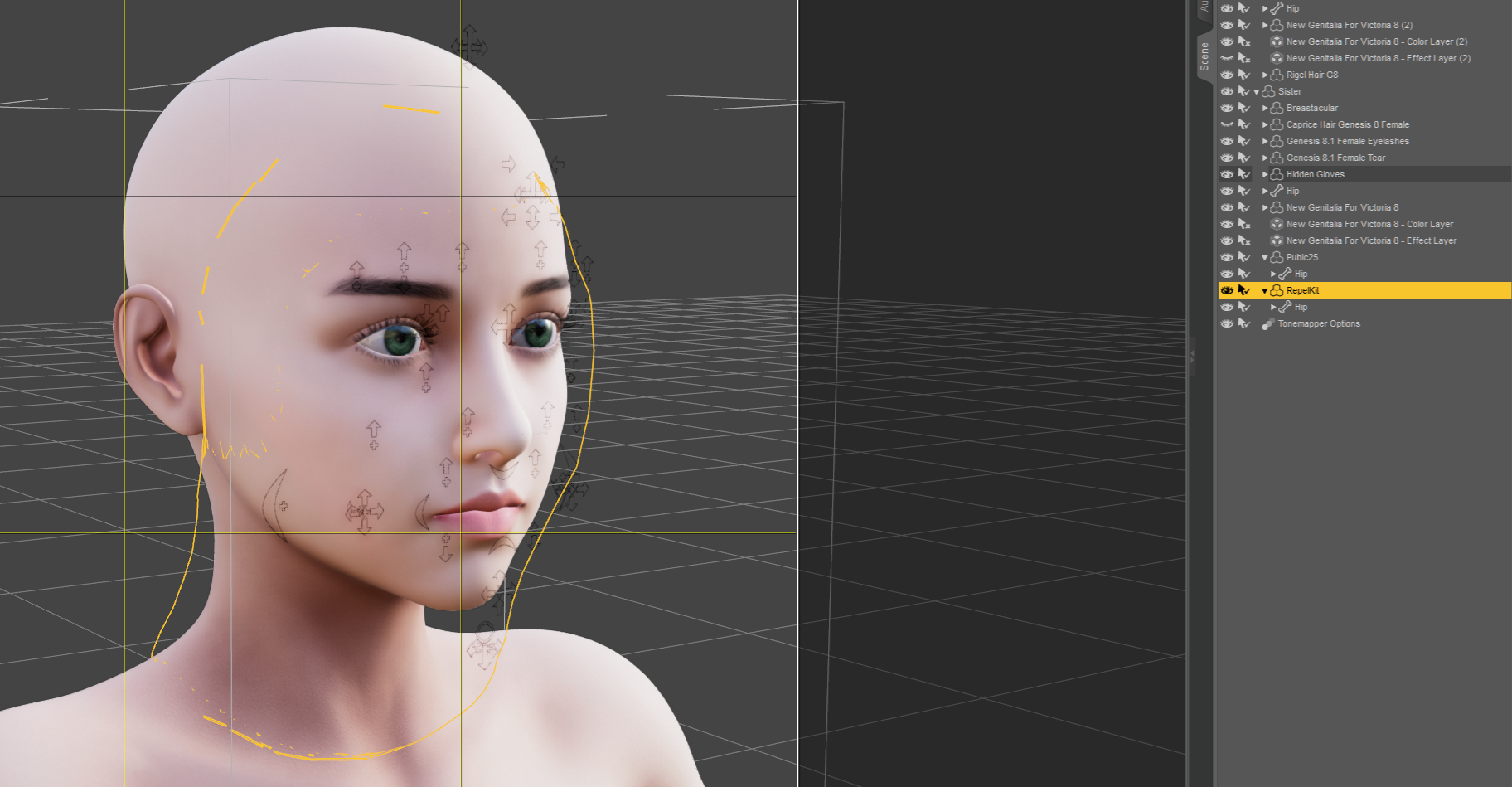
Task: Hide Rigel Hair G8 via its eye icon
Action: 1227,75
